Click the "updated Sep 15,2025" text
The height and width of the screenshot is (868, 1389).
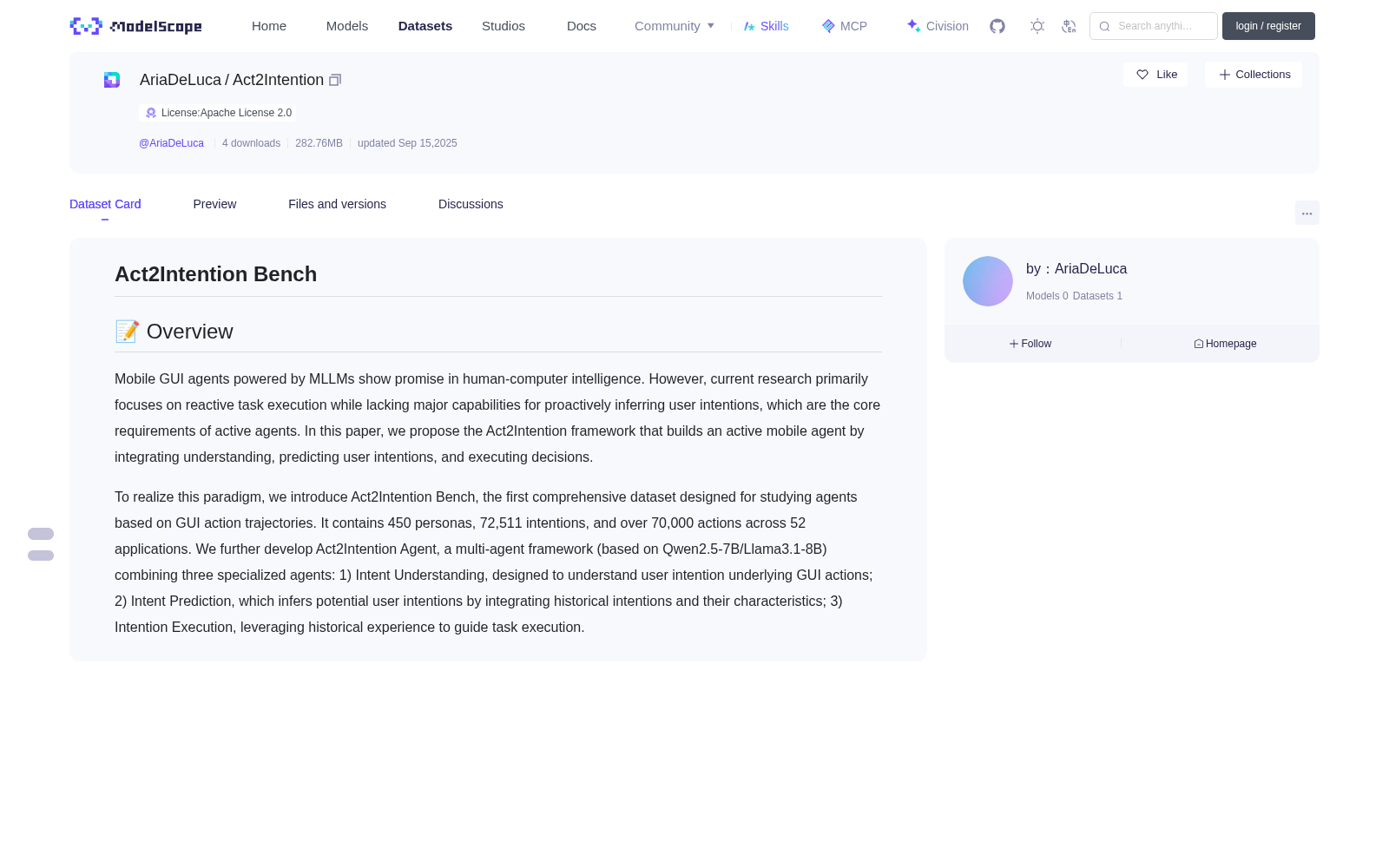407,143
